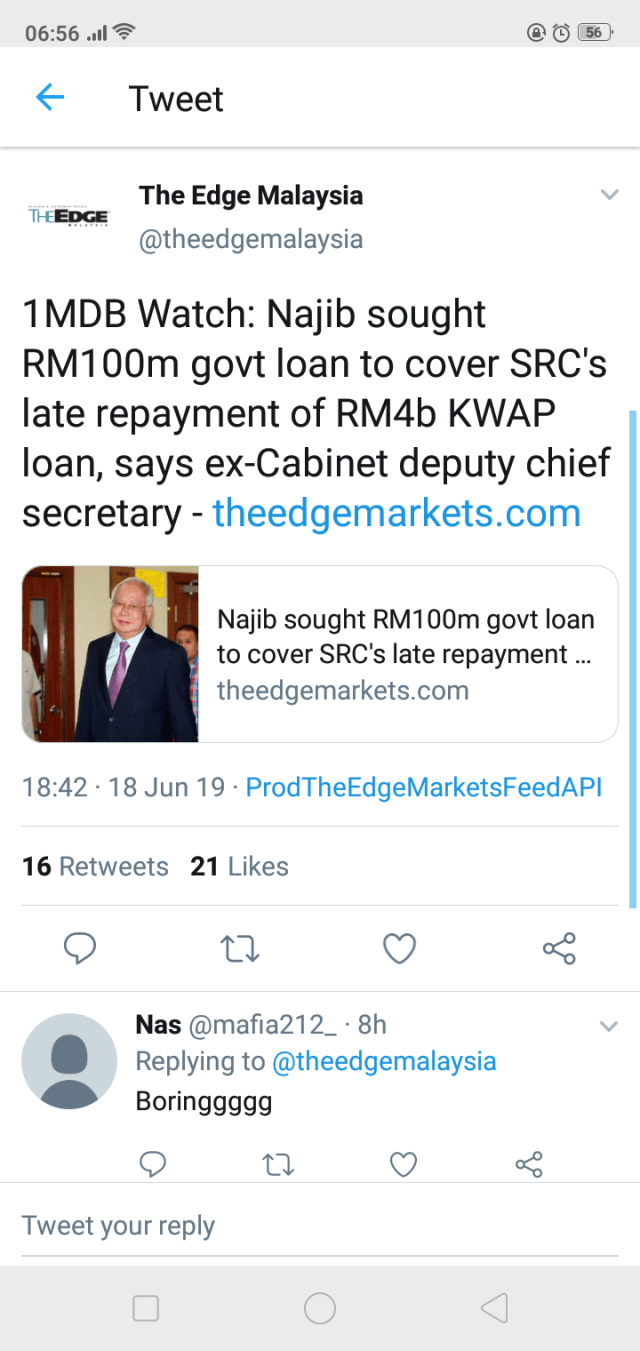This screenshot has height=1351, width=640.
Task: Retweet the main 1MDB Watch tweet
Action: click(240, 947)
